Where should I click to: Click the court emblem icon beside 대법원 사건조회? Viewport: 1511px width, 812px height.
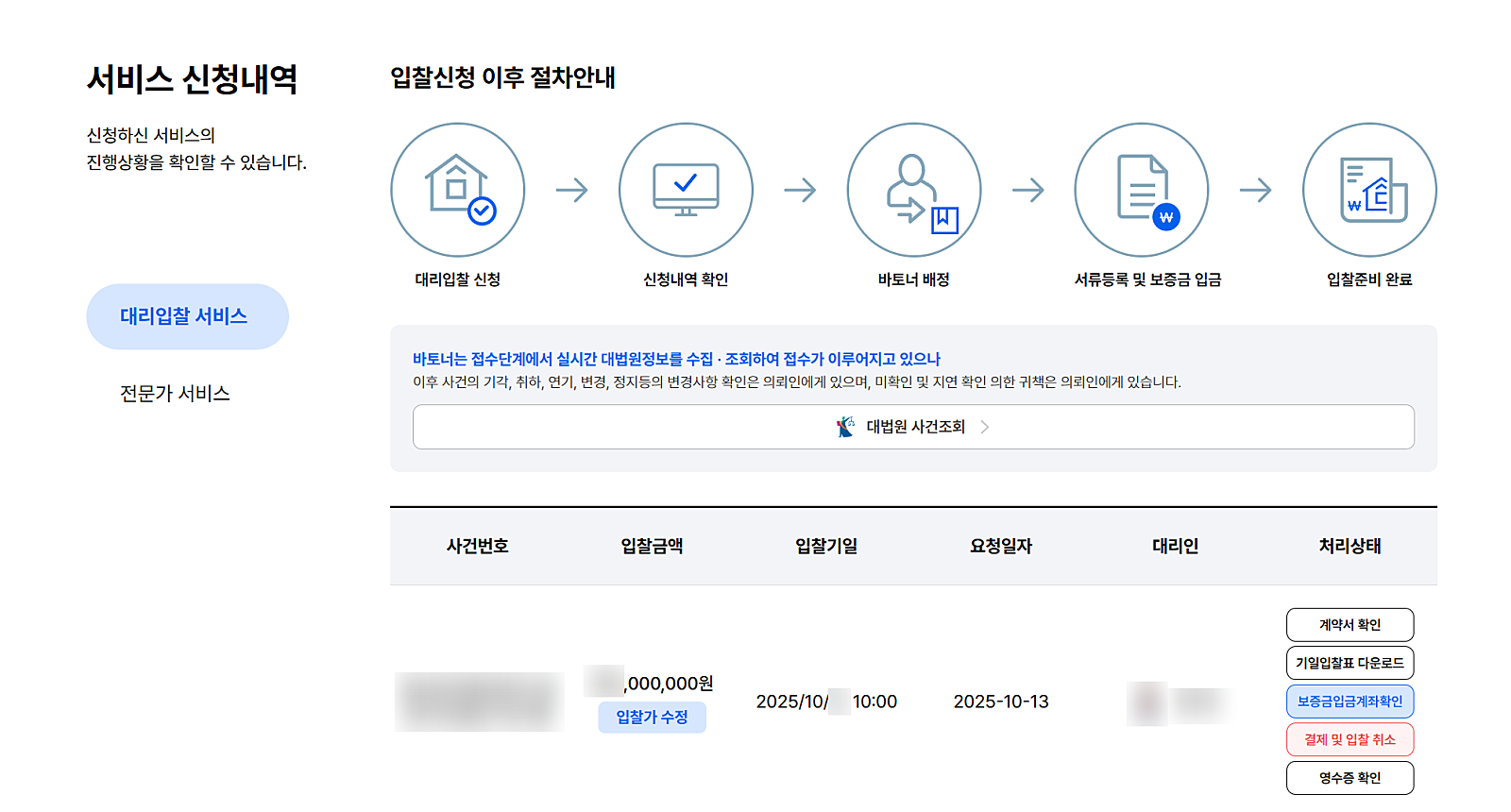845,427
